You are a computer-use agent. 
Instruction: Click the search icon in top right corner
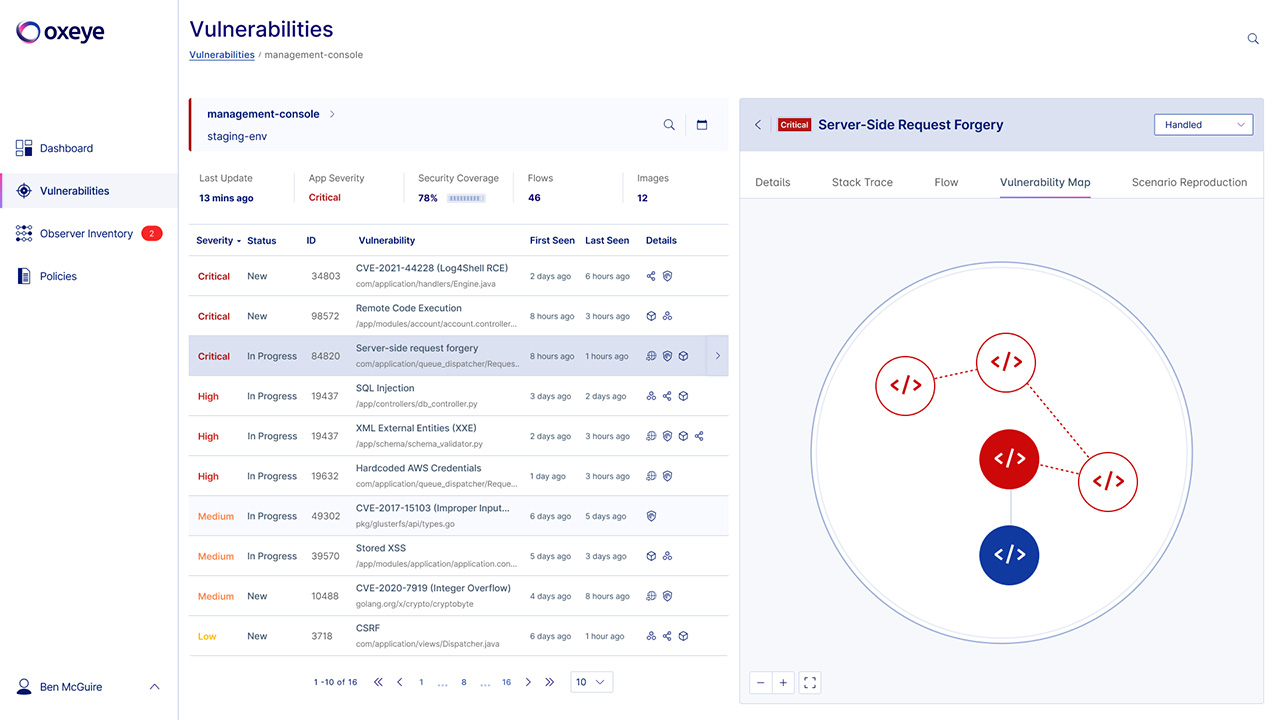pos(1253,39)
